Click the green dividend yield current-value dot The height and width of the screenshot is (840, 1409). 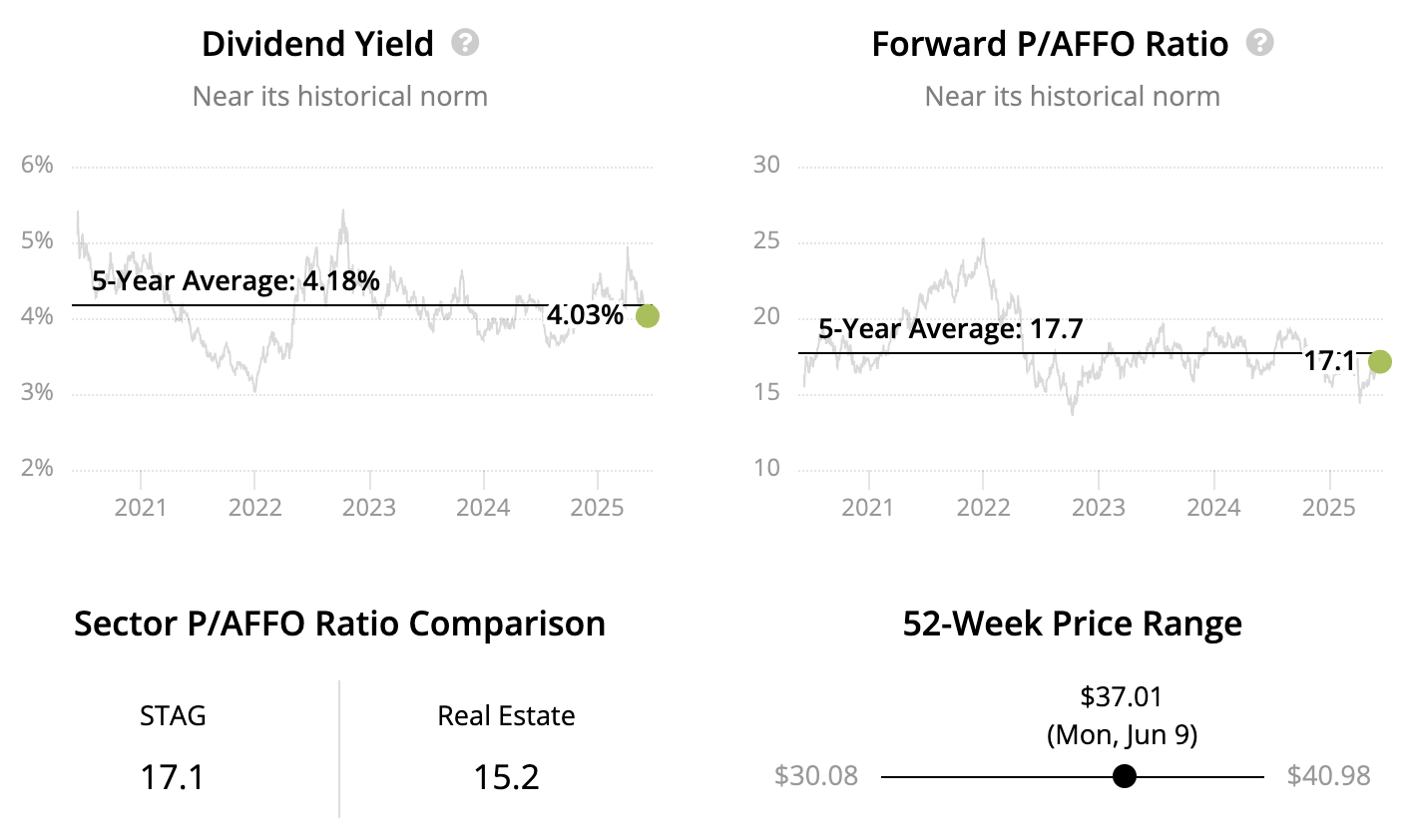coord(648,316)
